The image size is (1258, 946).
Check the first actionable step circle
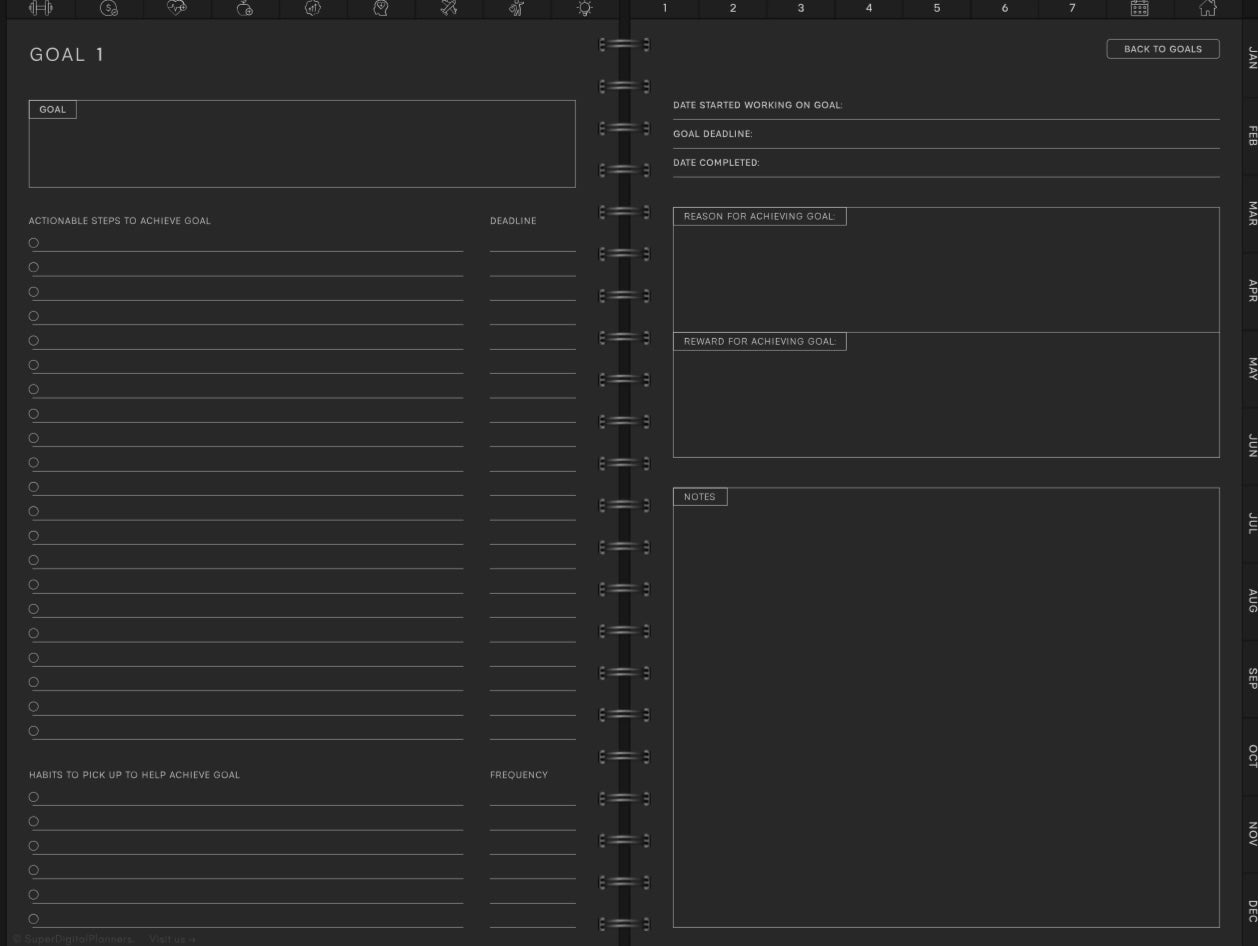(x=34, y=243)
